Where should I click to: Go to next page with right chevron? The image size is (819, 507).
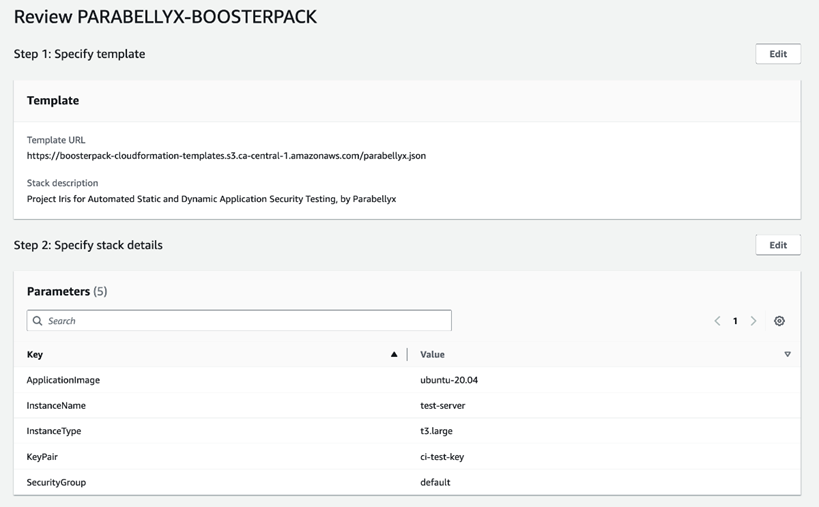point(753,321)
